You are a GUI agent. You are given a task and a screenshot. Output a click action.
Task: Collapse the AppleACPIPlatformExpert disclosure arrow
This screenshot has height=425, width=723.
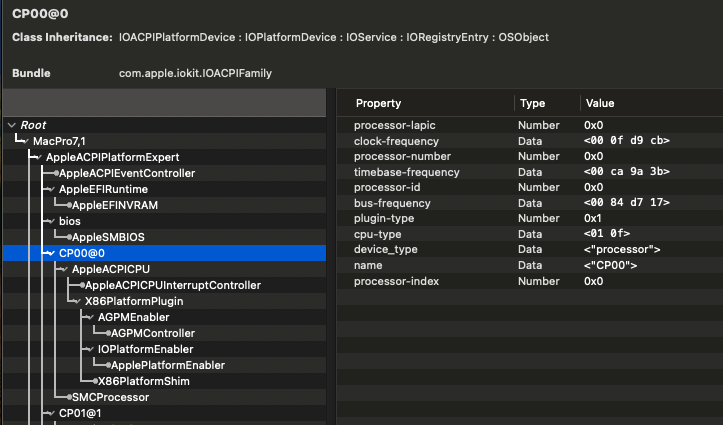tap(39, 157)
